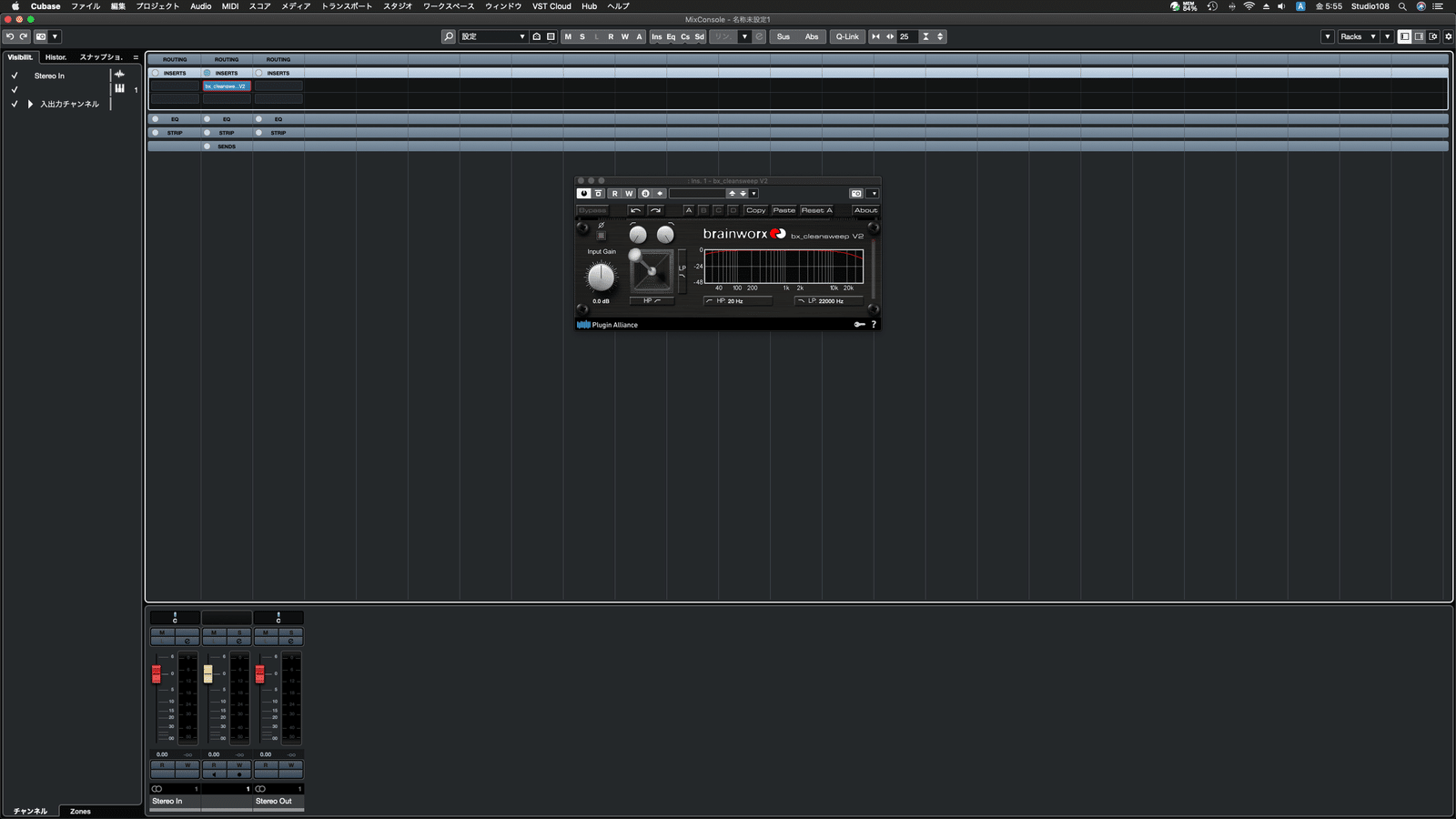Click the undo icon in MixConsole toolbar
The width and height of the screenshot is (1456, 819).
[x=10, y=36]
